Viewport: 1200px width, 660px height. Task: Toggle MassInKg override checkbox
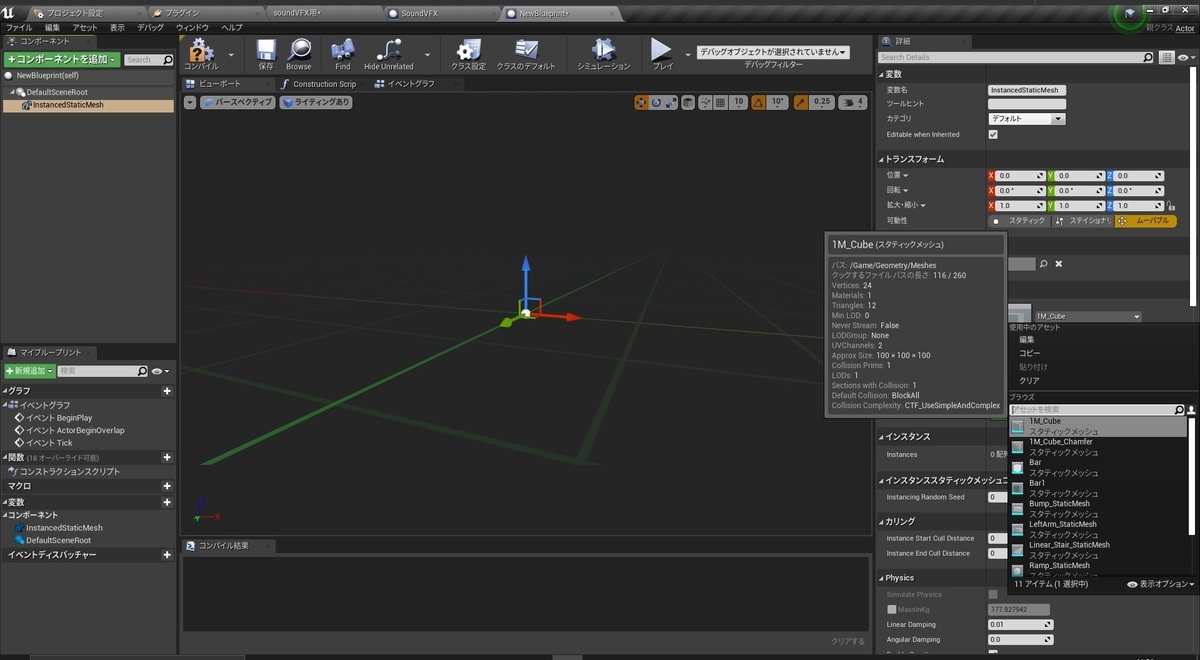[892, 609]
